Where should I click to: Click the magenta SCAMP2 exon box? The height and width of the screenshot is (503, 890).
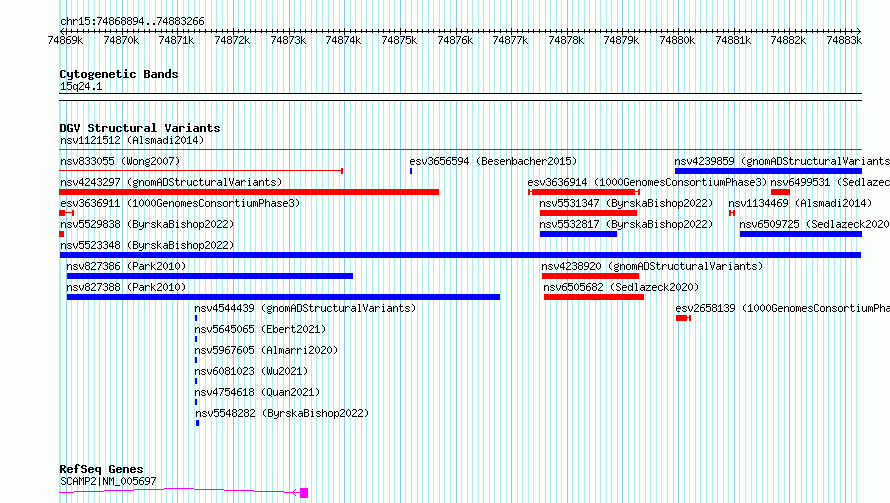(x=304, y=493)
